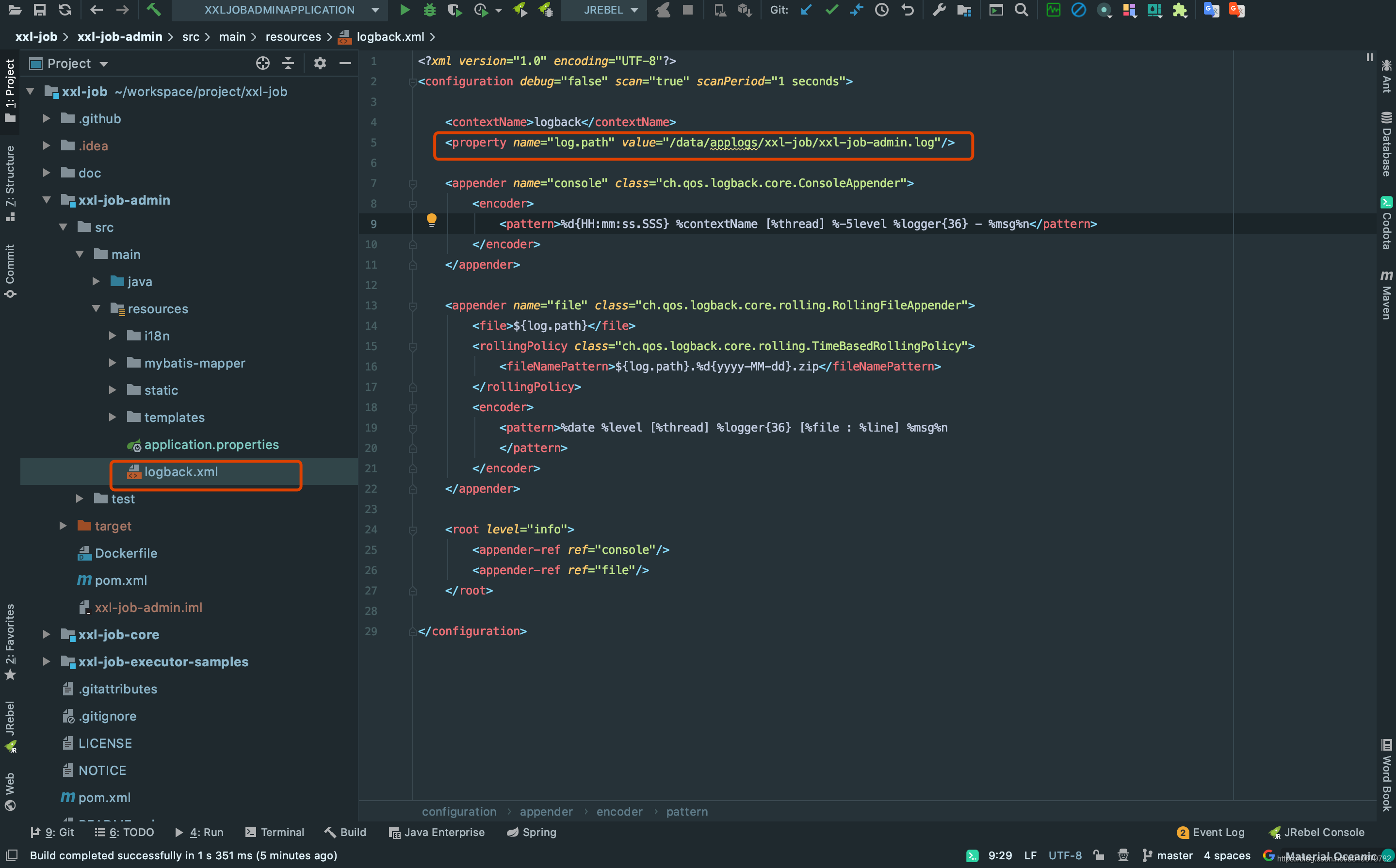Expand the xxl-job-core module

pyautogui.click(x=47, y=634)
